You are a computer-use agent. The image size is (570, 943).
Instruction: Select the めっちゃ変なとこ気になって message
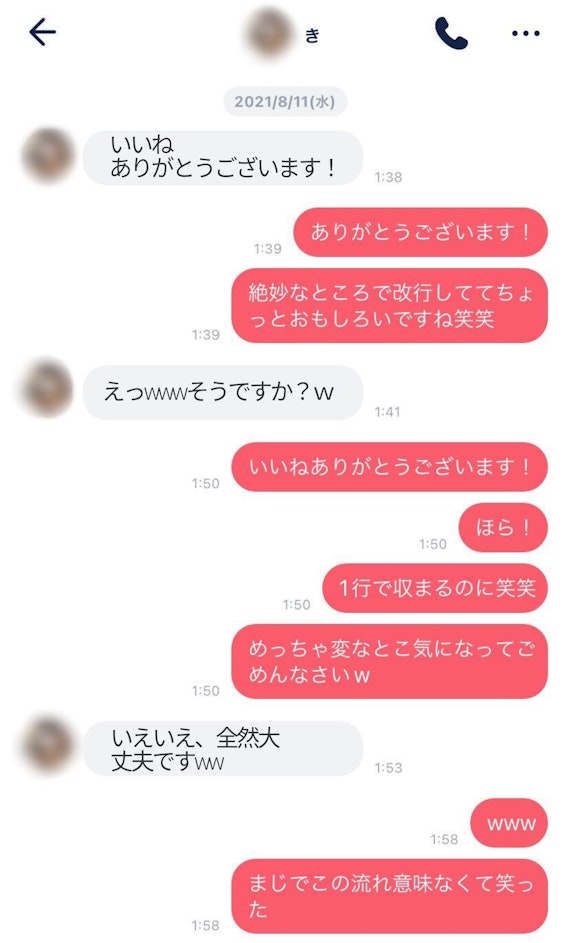pyautogui.click(x=390, y=662)
